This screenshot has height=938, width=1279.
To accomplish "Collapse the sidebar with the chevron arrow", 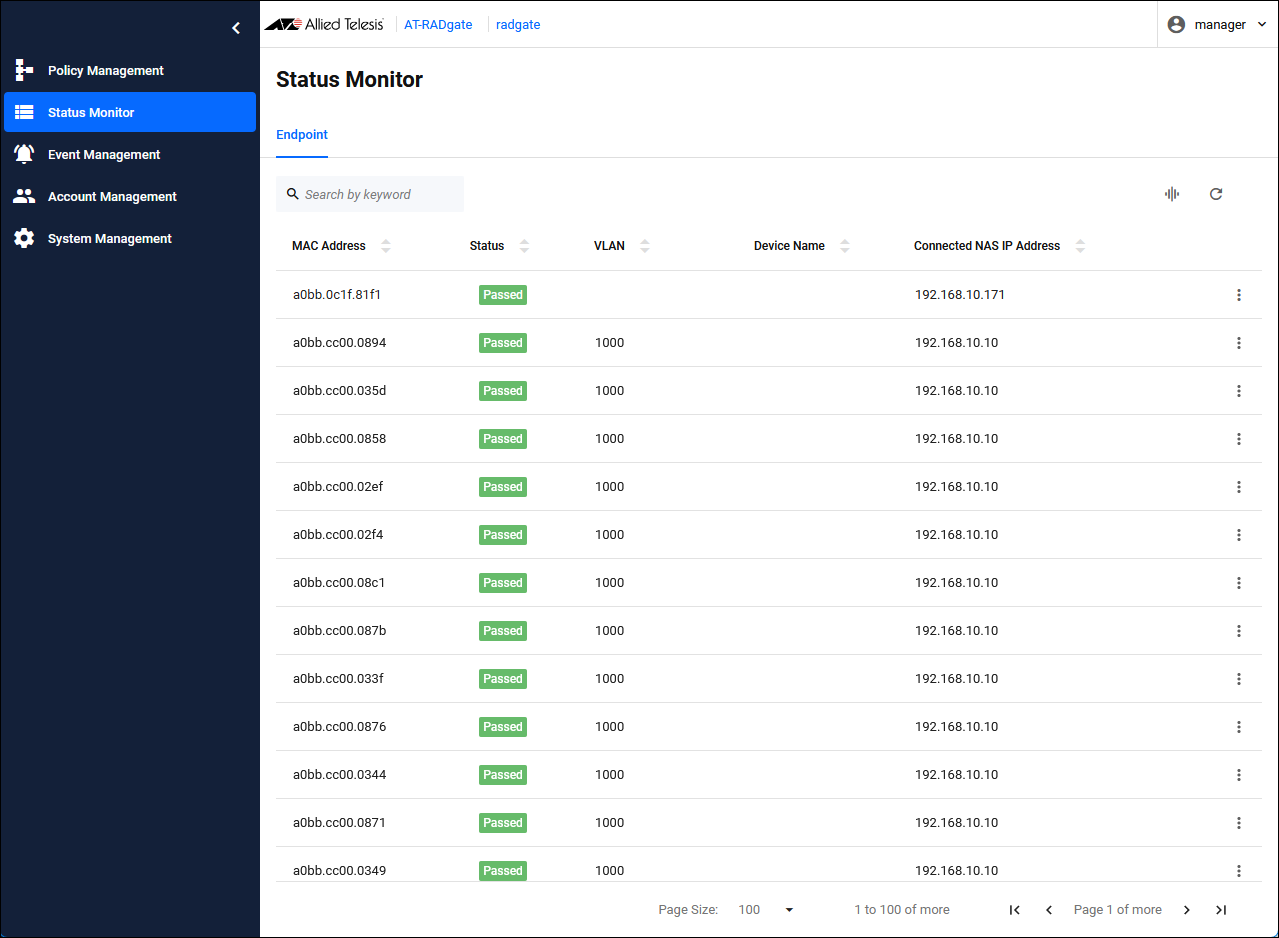I will pos(236,28).
